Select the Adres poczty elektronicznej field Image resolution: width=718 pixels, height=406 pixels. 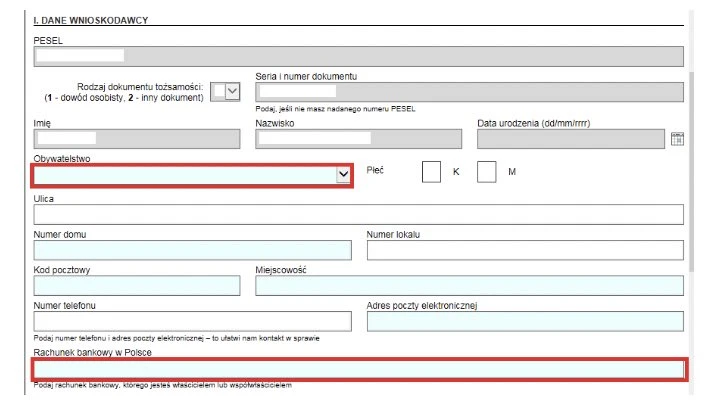click(524, 321)
